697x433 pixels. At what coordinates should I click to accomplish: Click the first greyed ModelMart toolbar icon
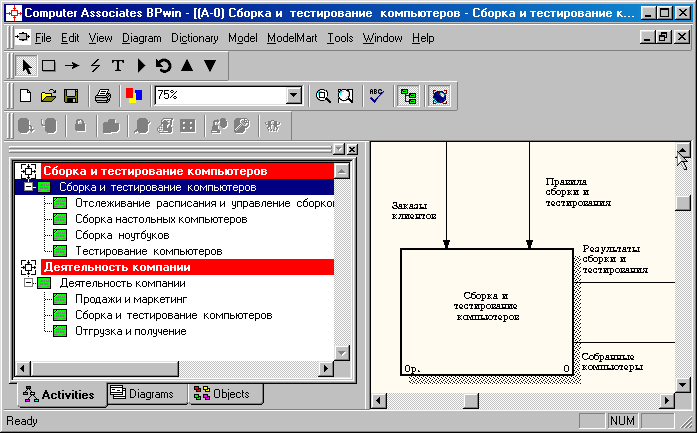coord(26,126)
